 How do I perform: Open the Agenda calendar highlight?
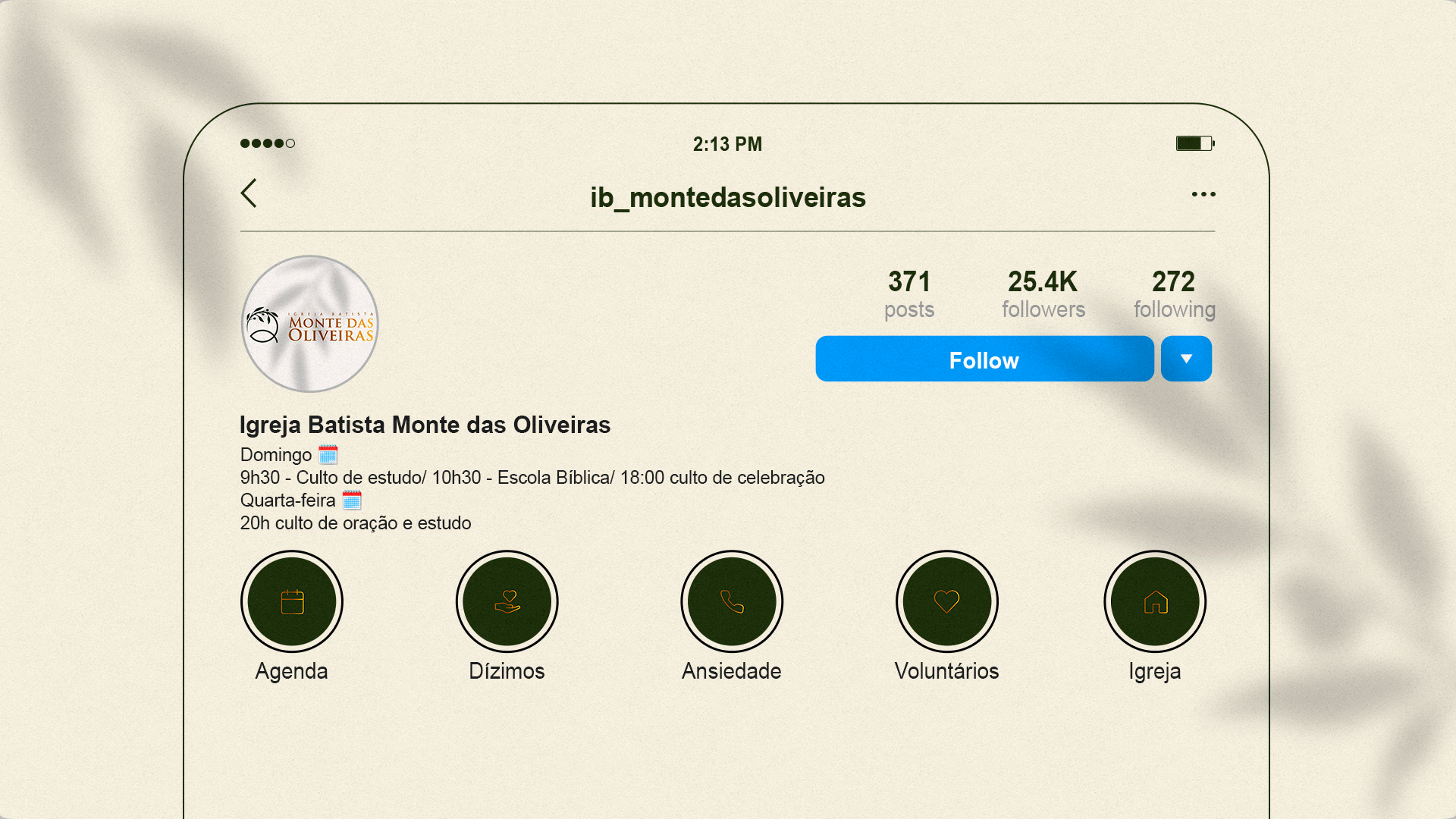(292, 601)
